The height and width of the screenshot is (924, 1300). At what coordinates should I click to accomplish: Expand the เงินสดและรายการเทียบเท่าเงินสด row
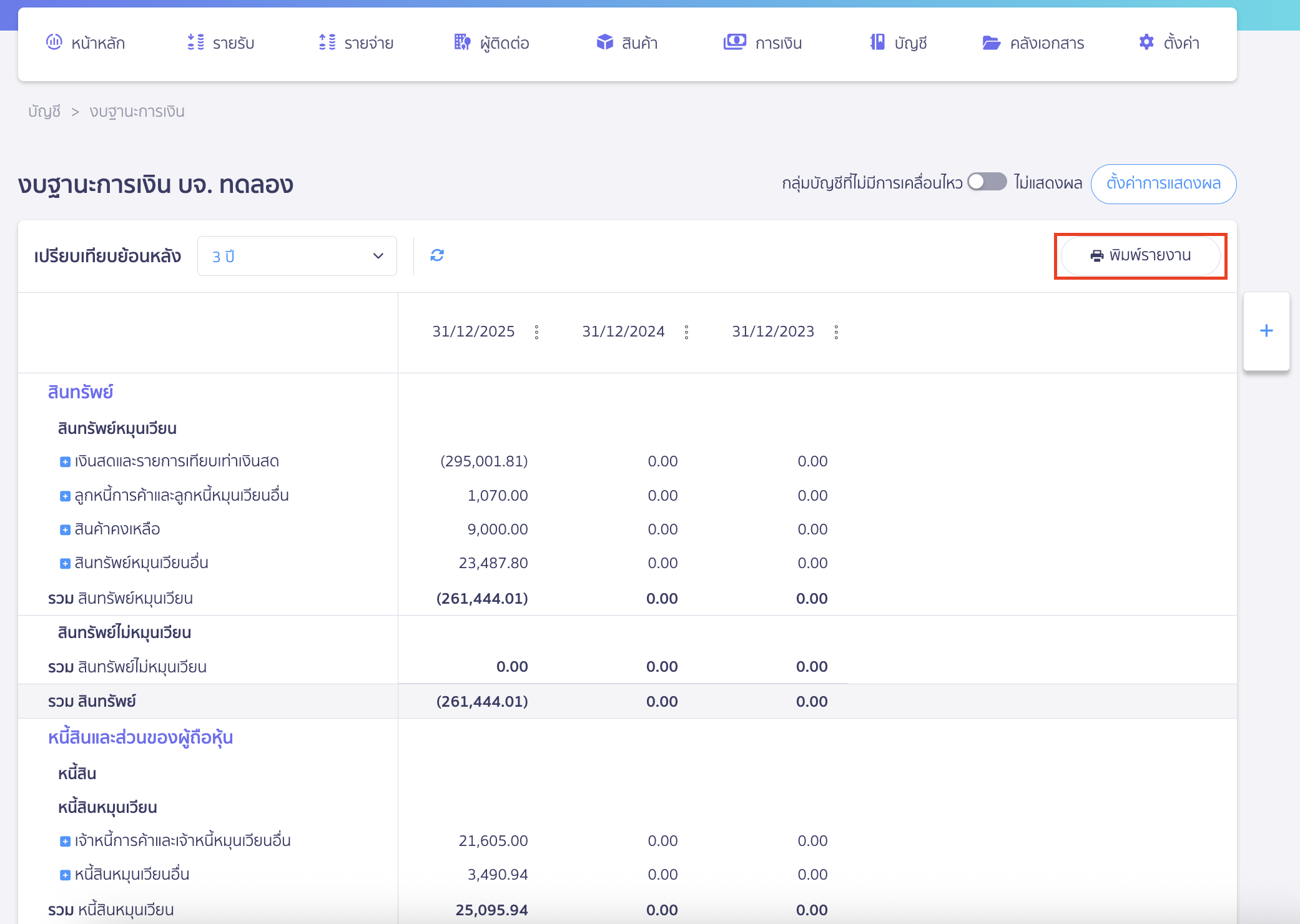pyautogui.click(x=65, y=462)
